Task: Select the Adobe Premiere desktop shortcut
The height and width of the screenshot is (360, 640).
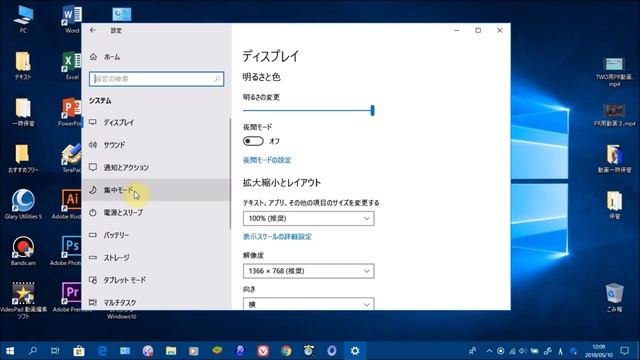Action: pos(68,297)
